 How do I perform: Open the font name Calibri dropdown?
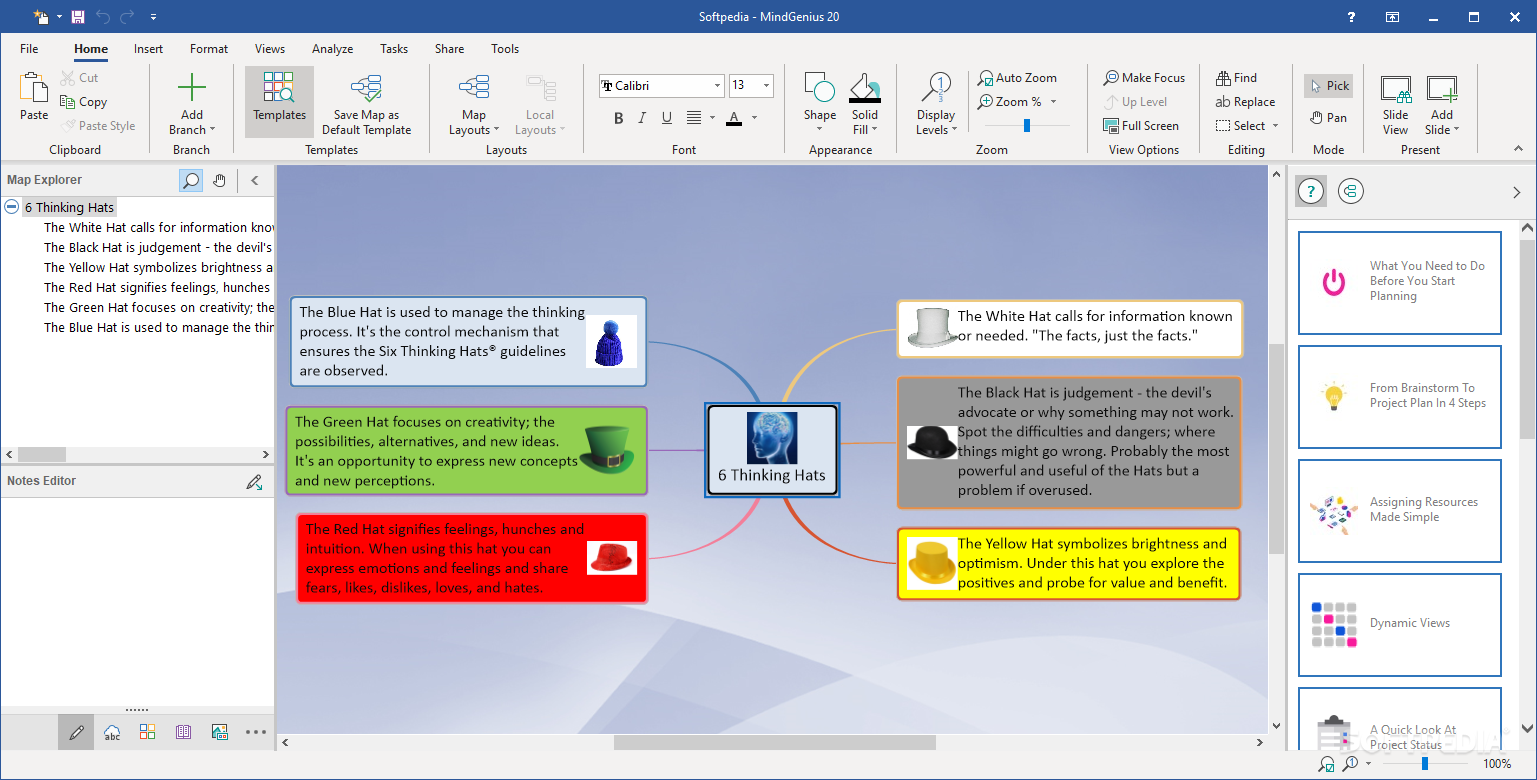tap(717, 86)
